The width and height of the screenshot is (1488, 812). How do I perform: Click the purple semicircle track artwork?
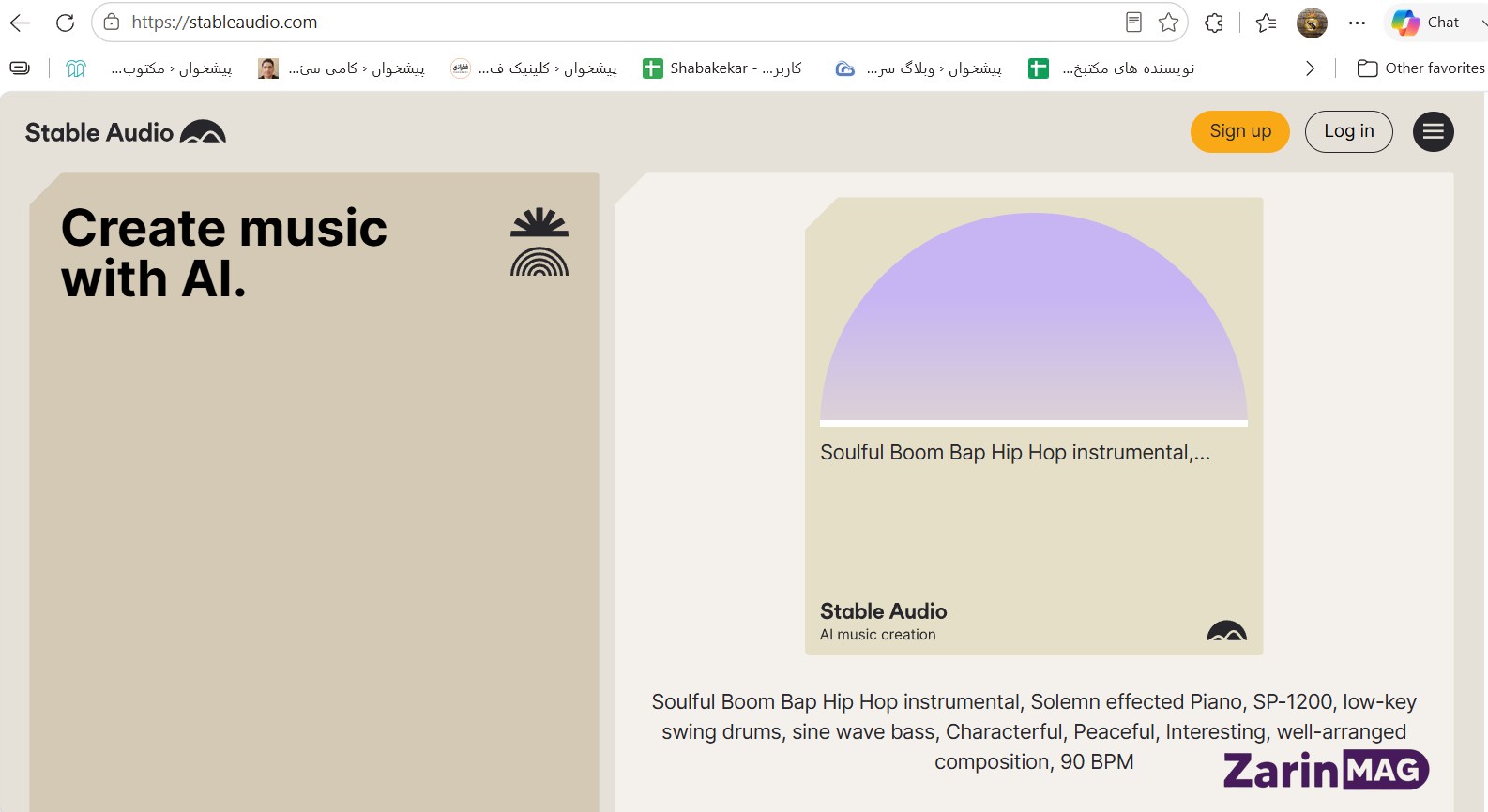[1034, 316]
